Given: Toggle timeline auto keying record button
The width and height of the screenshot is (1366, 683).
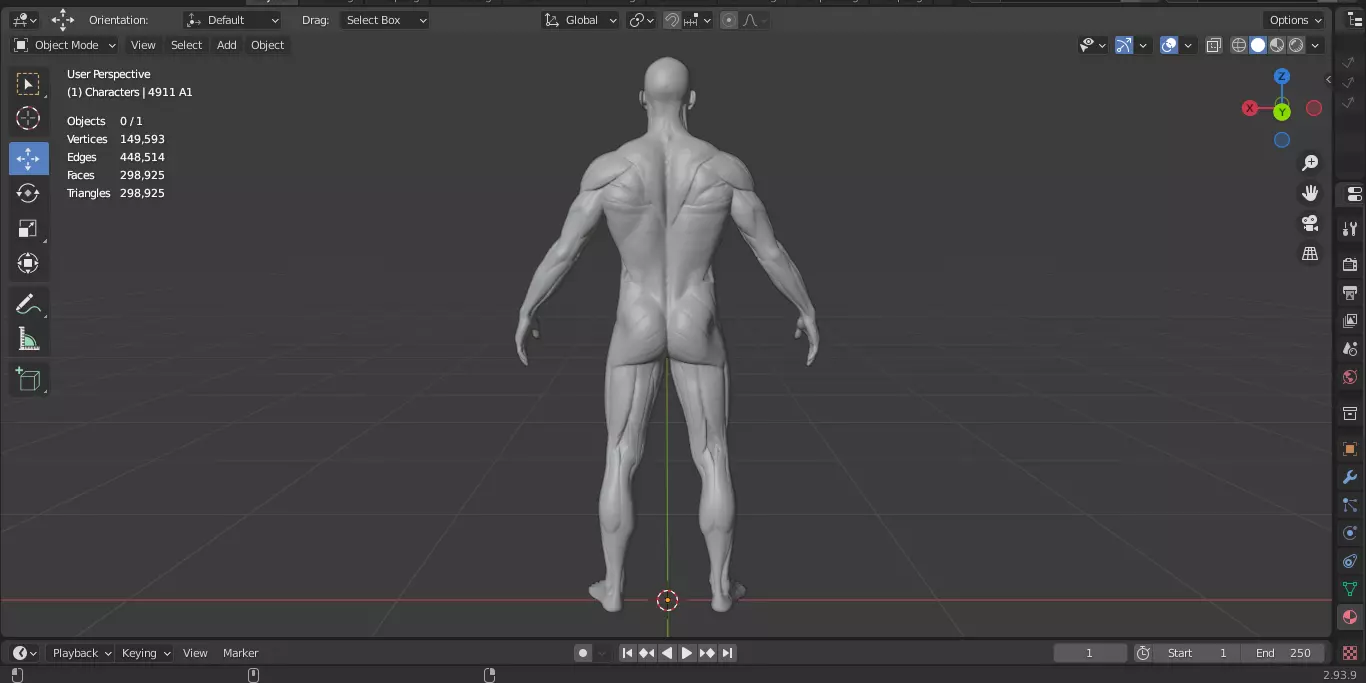Looking at the screenshot, I should click(x=583, y=653).
